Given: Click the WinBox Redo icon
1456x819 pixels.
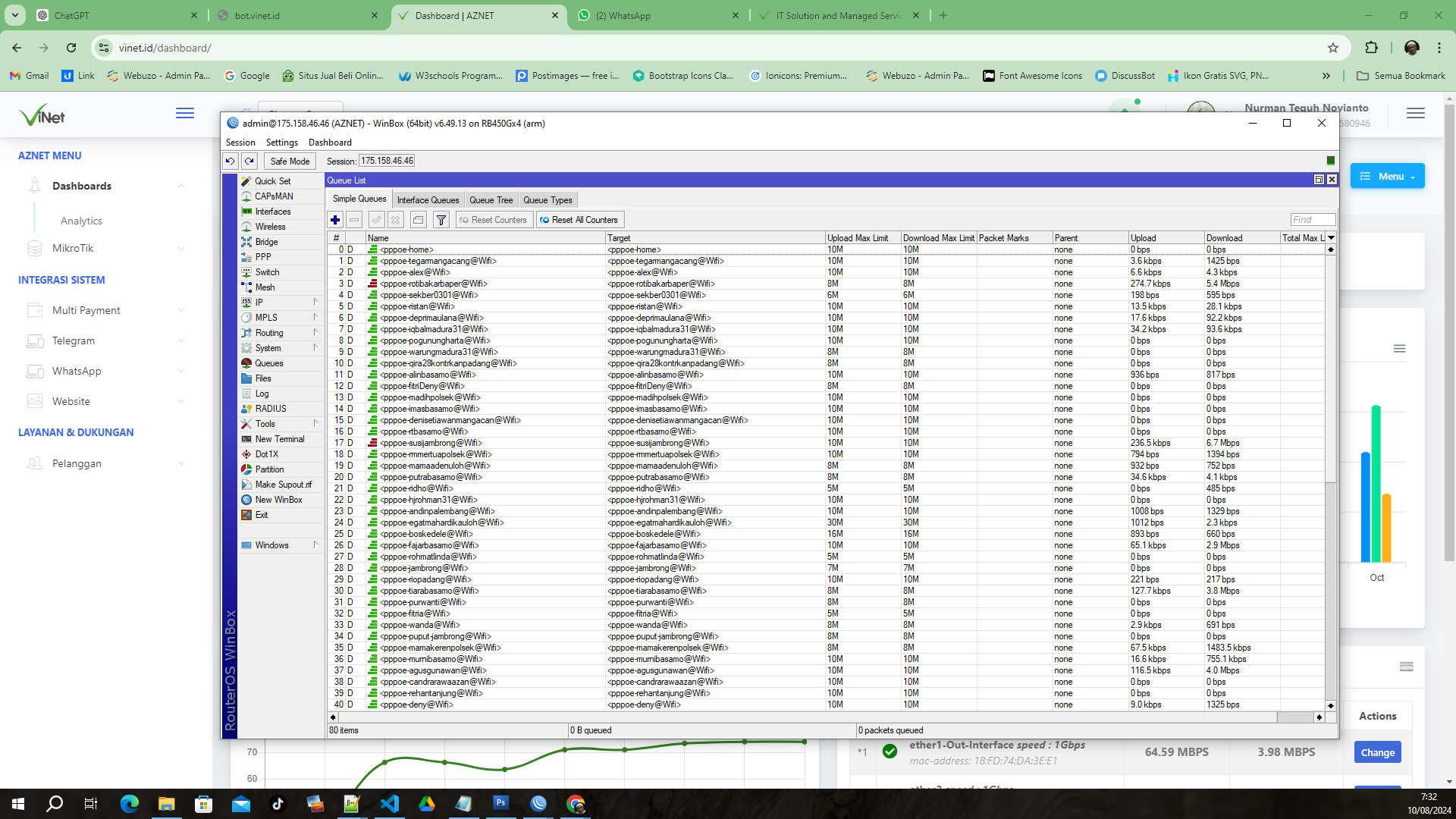Looking at the screenshot, I should click(249, 161).
